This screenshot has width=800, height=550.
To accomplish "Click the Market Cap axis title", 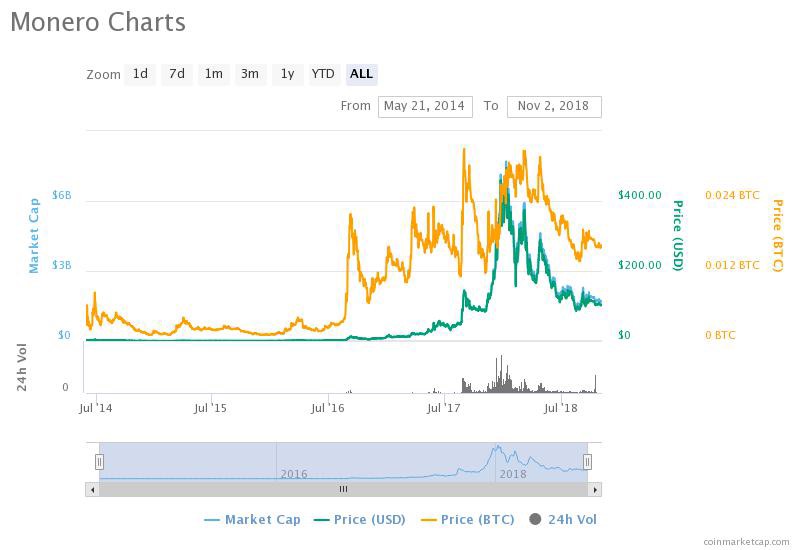I will [34, 236].
